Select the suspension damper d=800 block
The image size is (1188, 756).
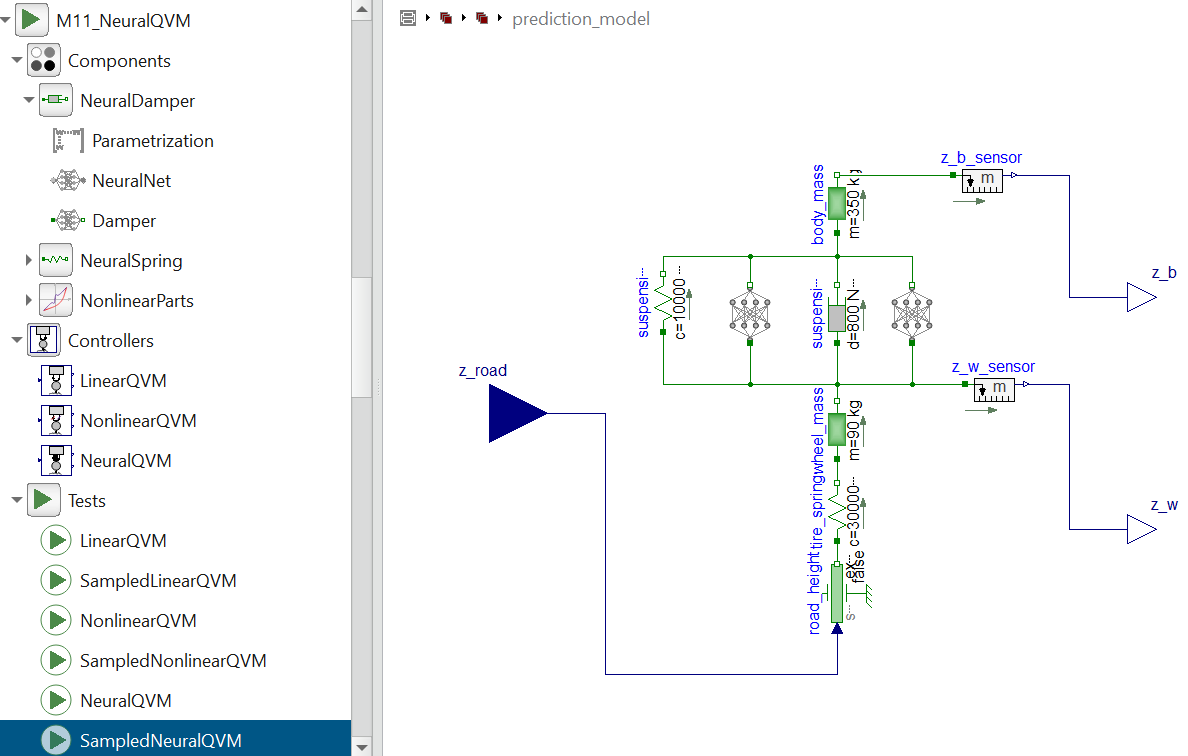(836, 318)
